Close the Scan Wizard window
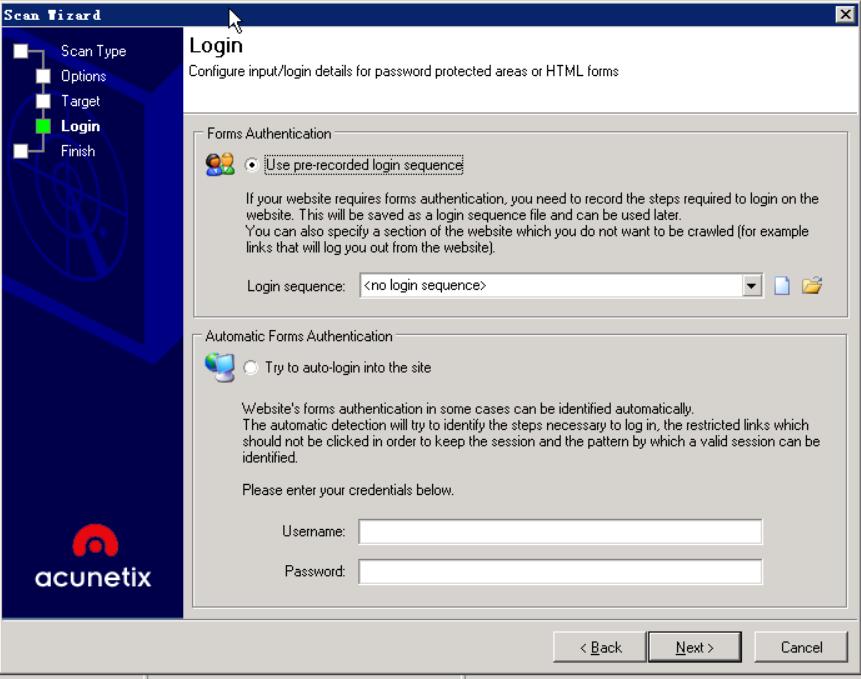Viewport: 861px width, 679px height. [845, 14]
